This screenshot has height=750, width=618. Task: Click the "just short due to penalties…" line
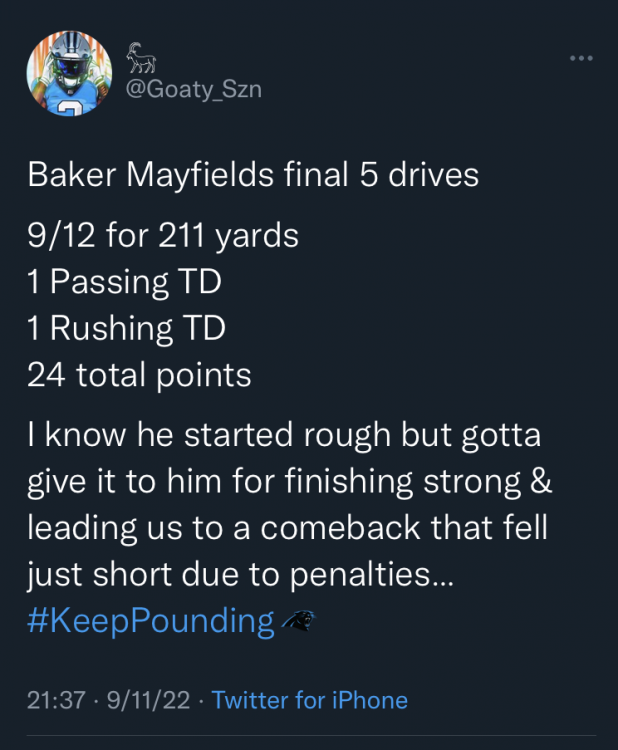pyautogui.click(x=240, y=575)
